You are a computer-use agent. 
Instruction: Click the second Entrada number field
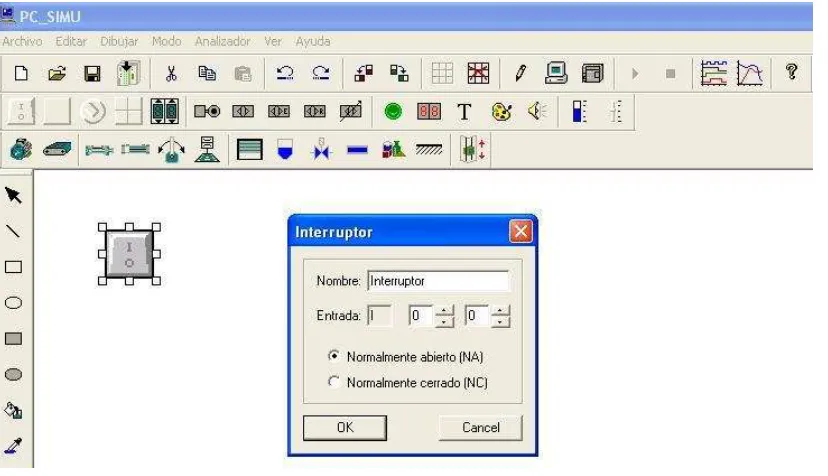point(477,316)
